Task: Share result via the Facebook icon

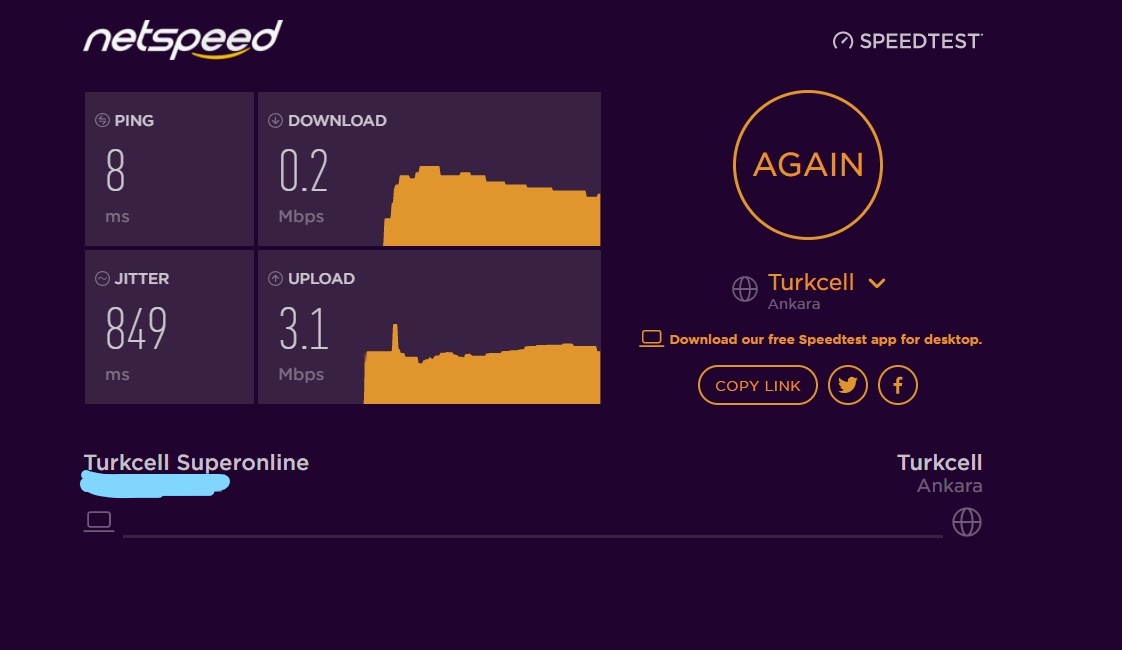Action: (898, 385)
